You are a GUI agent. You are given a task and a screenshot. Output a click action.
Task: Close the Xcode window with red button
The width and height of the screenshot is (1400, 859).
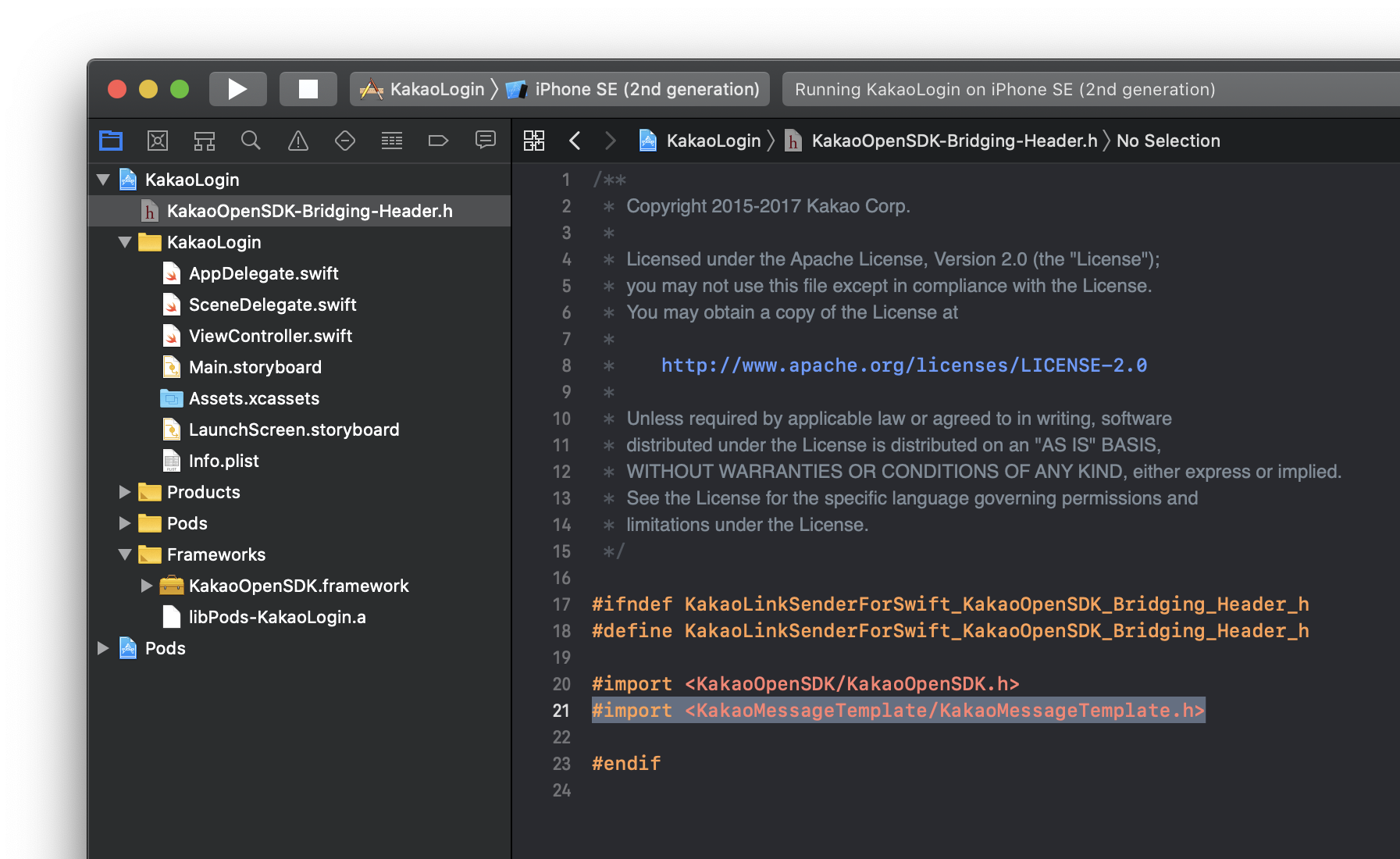click(117, 89)
